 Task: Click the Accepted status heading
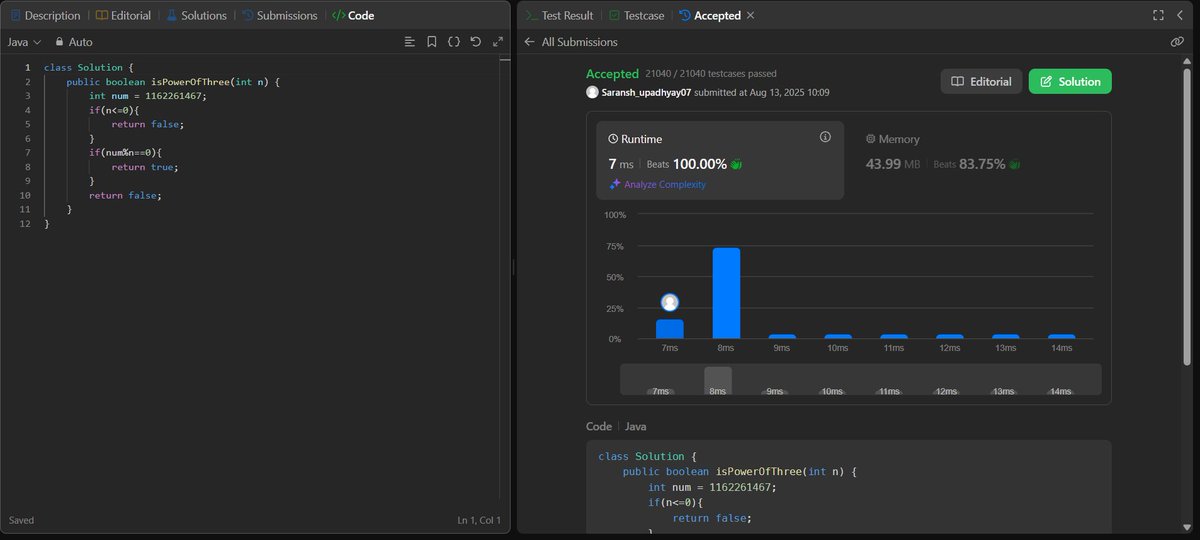(612, 74)
